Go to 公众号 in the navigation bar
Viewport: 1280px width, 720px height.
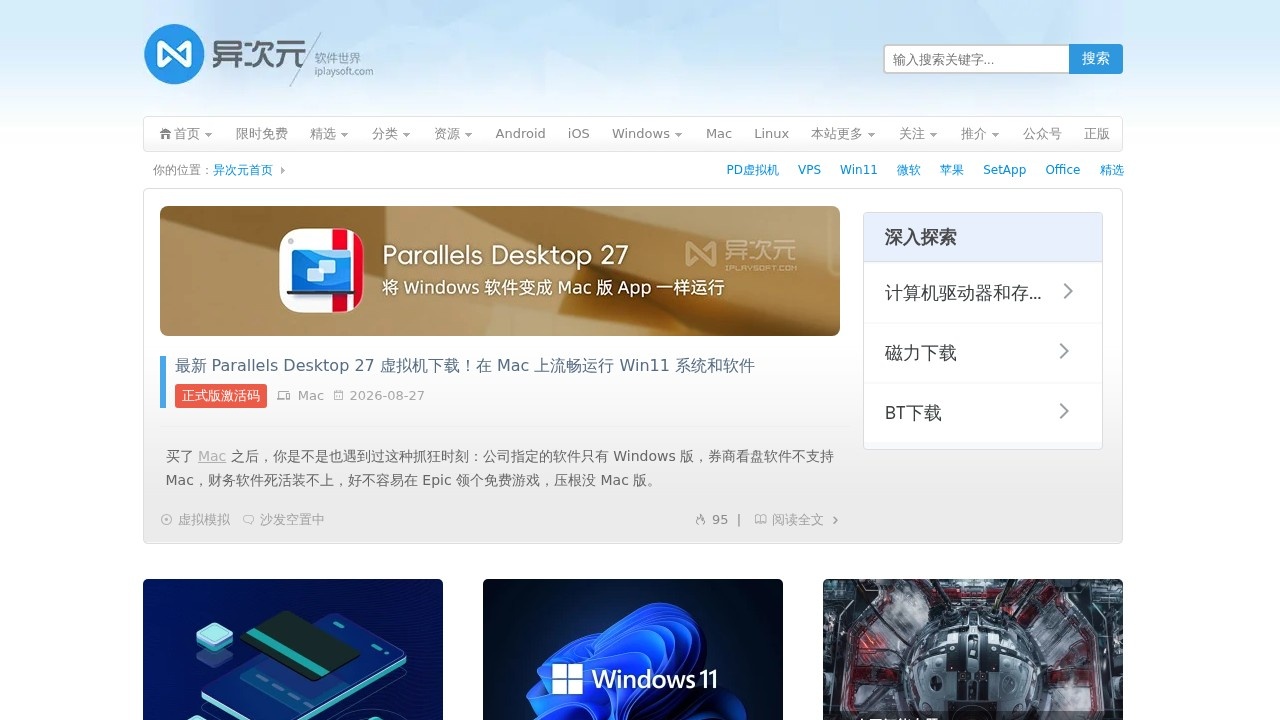tap(1042, 134)
